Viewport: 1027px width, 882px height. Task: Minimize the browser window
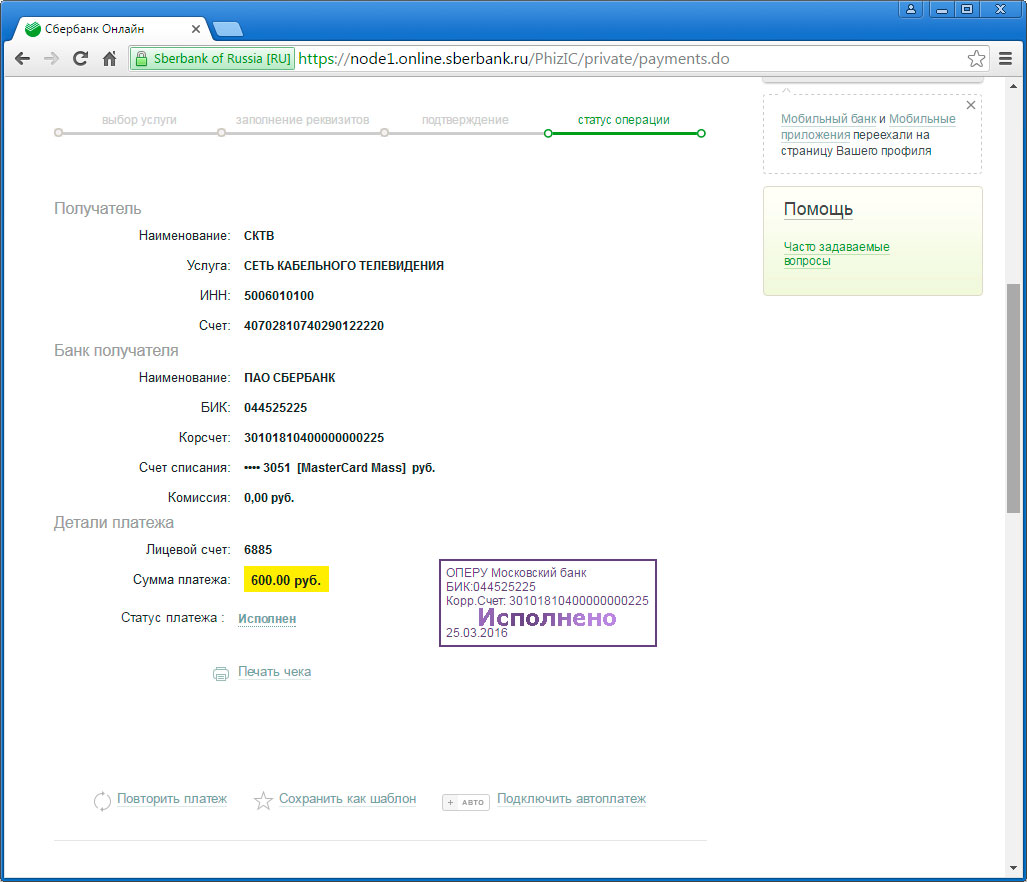942,9
